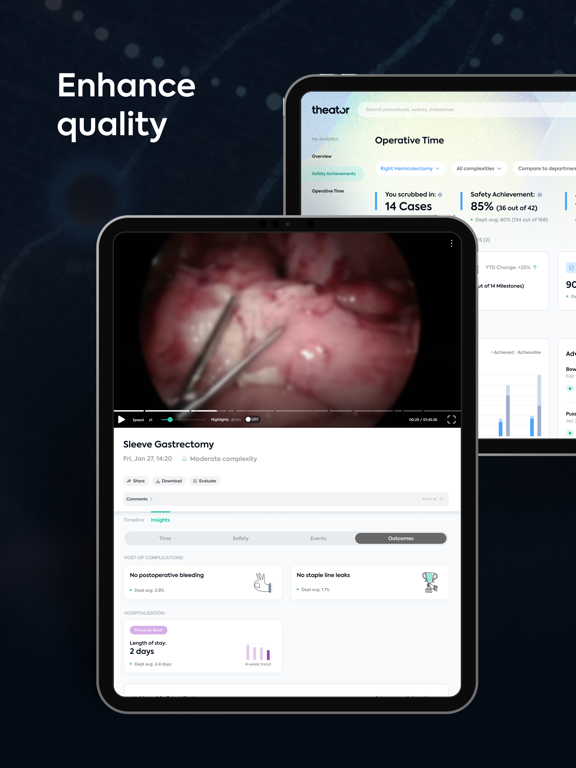Image resolution: width=576 pixels, height=768 pixels.
Task: Open the No postoperative bleeding card
Action: pos(203,582)
